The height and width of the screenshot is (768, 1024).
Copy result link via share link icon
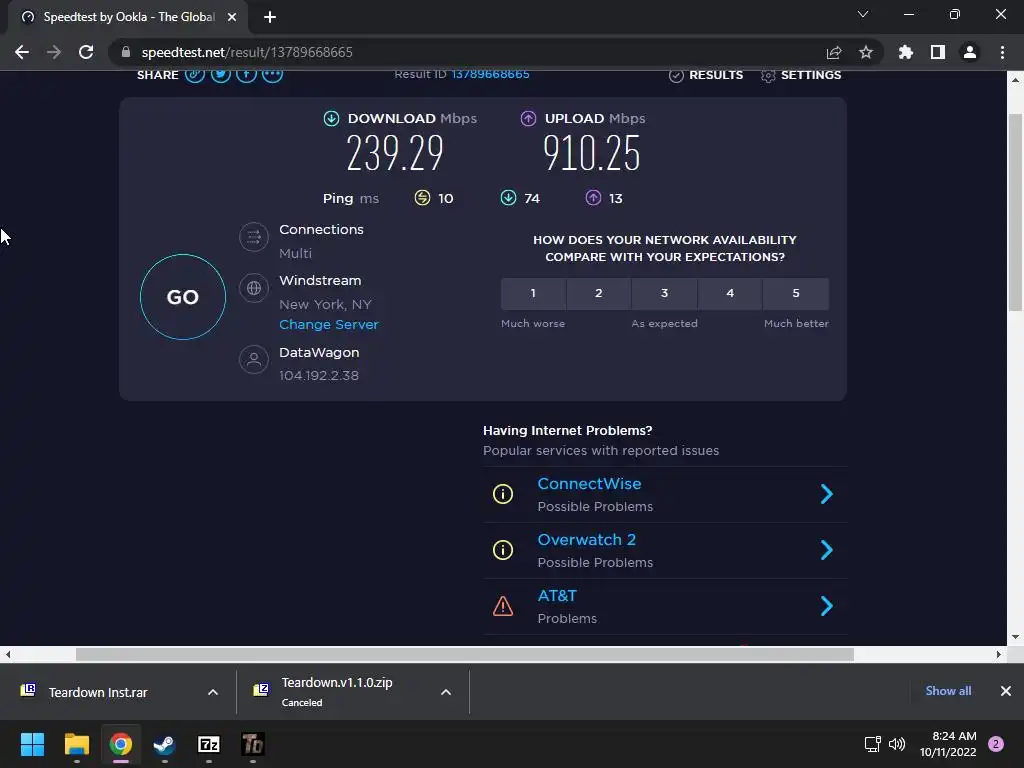coord(195,74)
